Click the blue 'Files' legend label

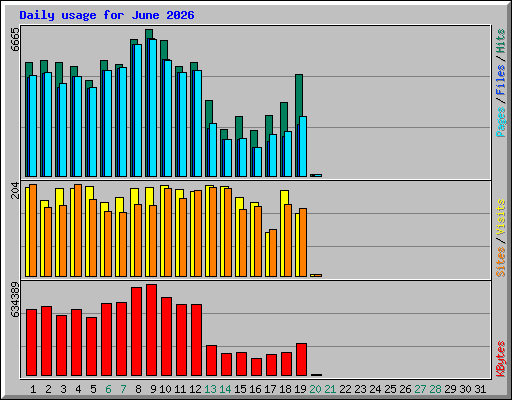(501, 79)
